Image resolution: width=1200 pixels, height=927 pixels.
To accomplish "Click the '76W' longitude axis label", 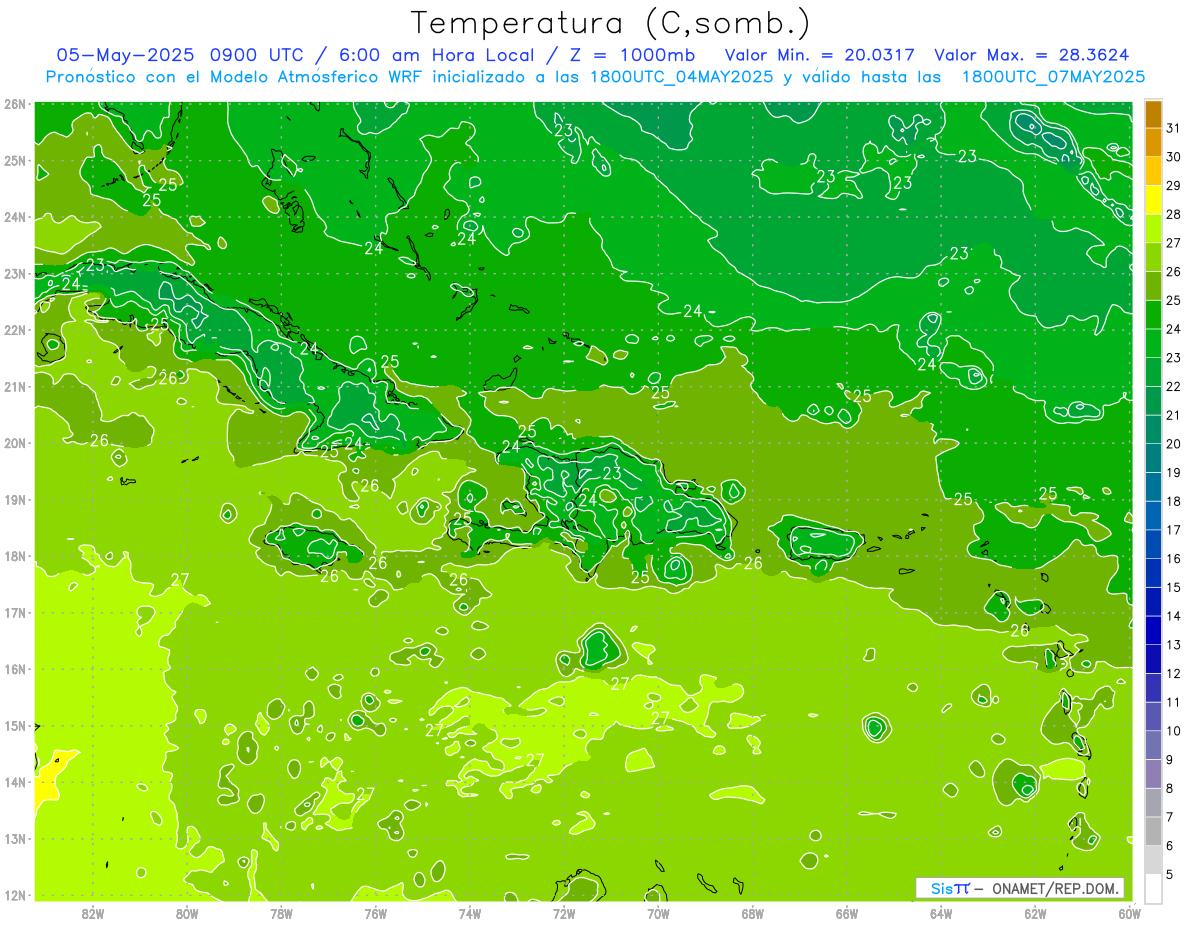I will (x=375, y=912).
